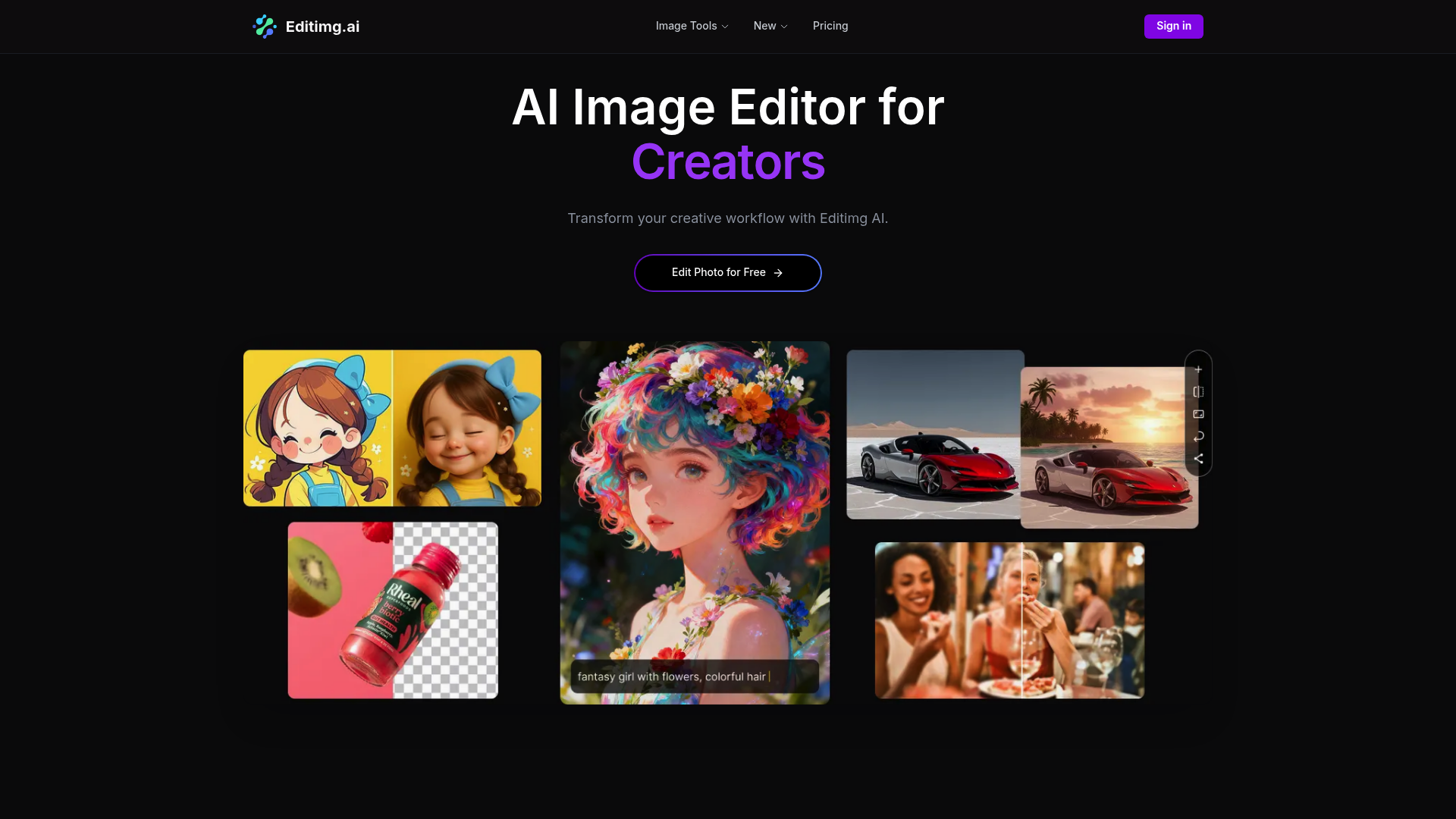This screenshot has width=1456, height=819.
Task: Click the Sign in button
Action: [1173, 26]
